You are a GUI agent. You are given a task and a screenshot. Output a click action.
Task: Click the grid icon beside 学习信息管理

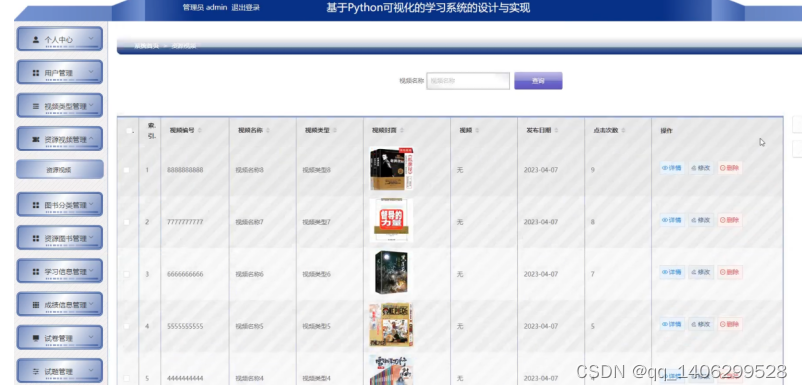click(36, 271)
